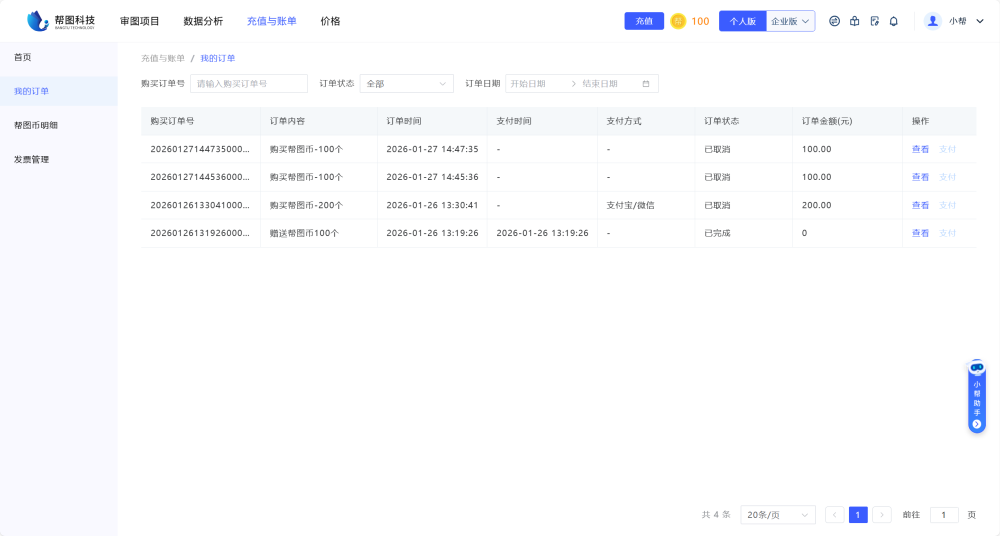Open the 20条/页 page size selector

[778, 515]
